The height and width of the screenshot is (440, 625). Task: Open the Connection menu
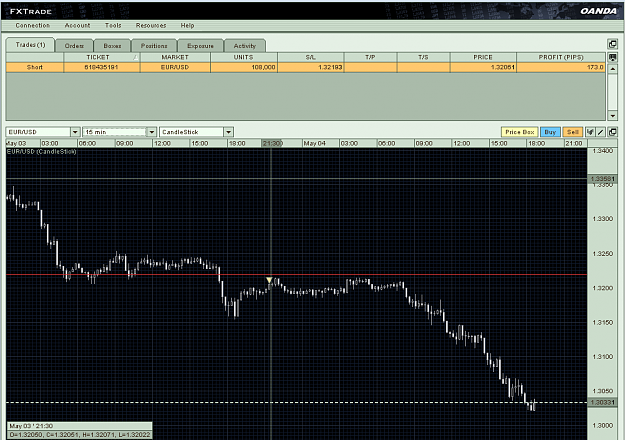pyautogui.click(x=33, y=26)
